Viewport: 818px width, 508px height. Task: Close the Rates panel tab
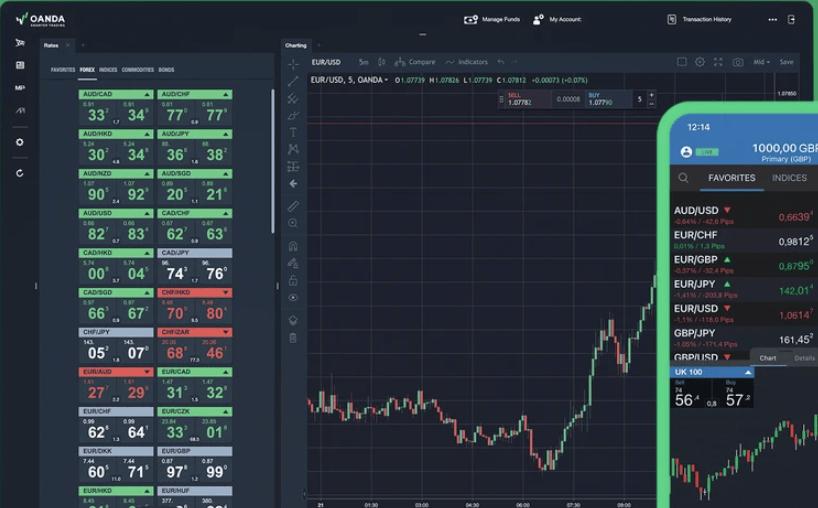(68, 45)
